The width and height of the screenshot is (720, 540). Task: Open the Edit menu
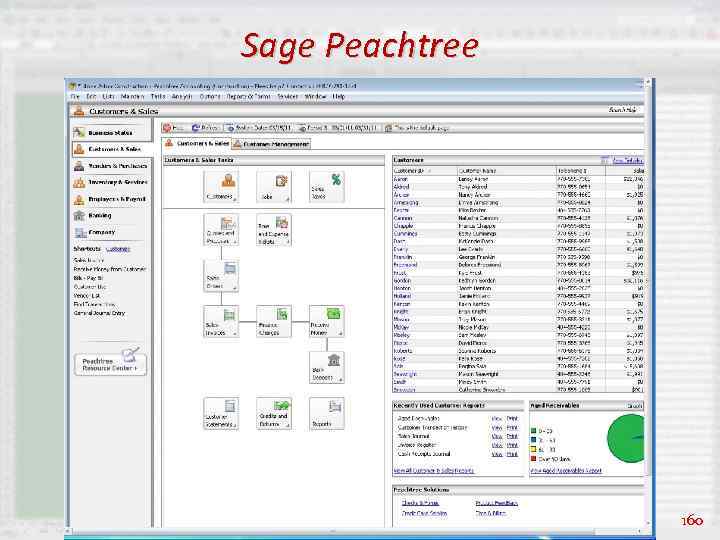(91, 96)
